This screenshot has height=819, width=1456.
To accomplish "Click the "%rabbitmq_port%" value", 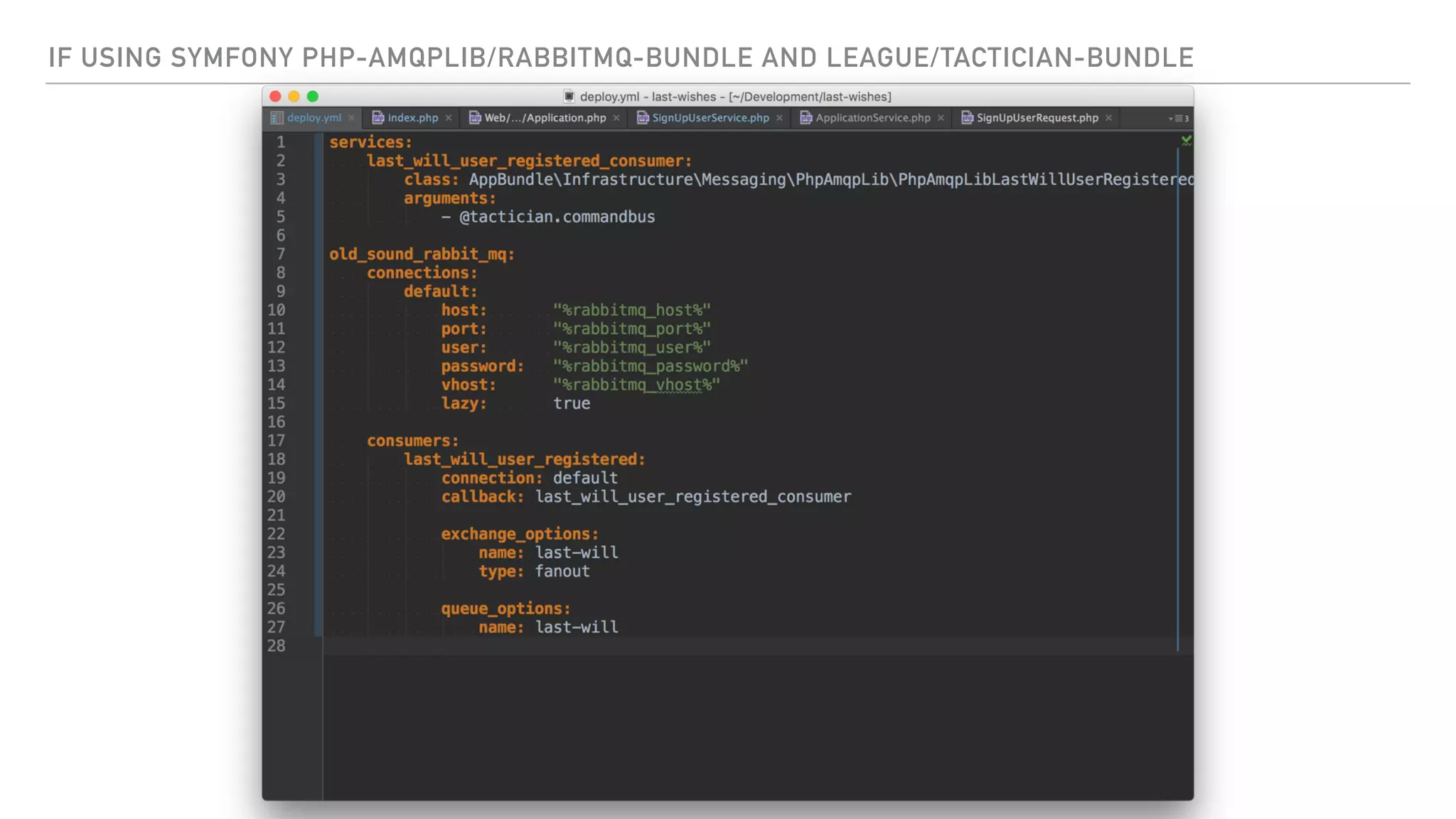I will point(632,329).
